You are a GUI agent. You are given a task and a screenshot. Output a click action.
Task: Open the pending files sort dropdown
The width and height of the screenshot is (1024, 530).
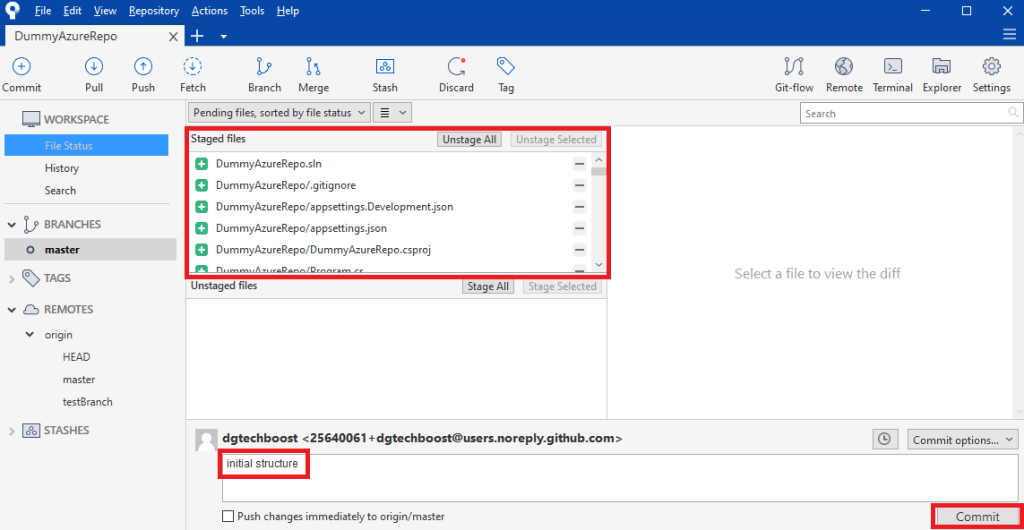pos(280,113)
